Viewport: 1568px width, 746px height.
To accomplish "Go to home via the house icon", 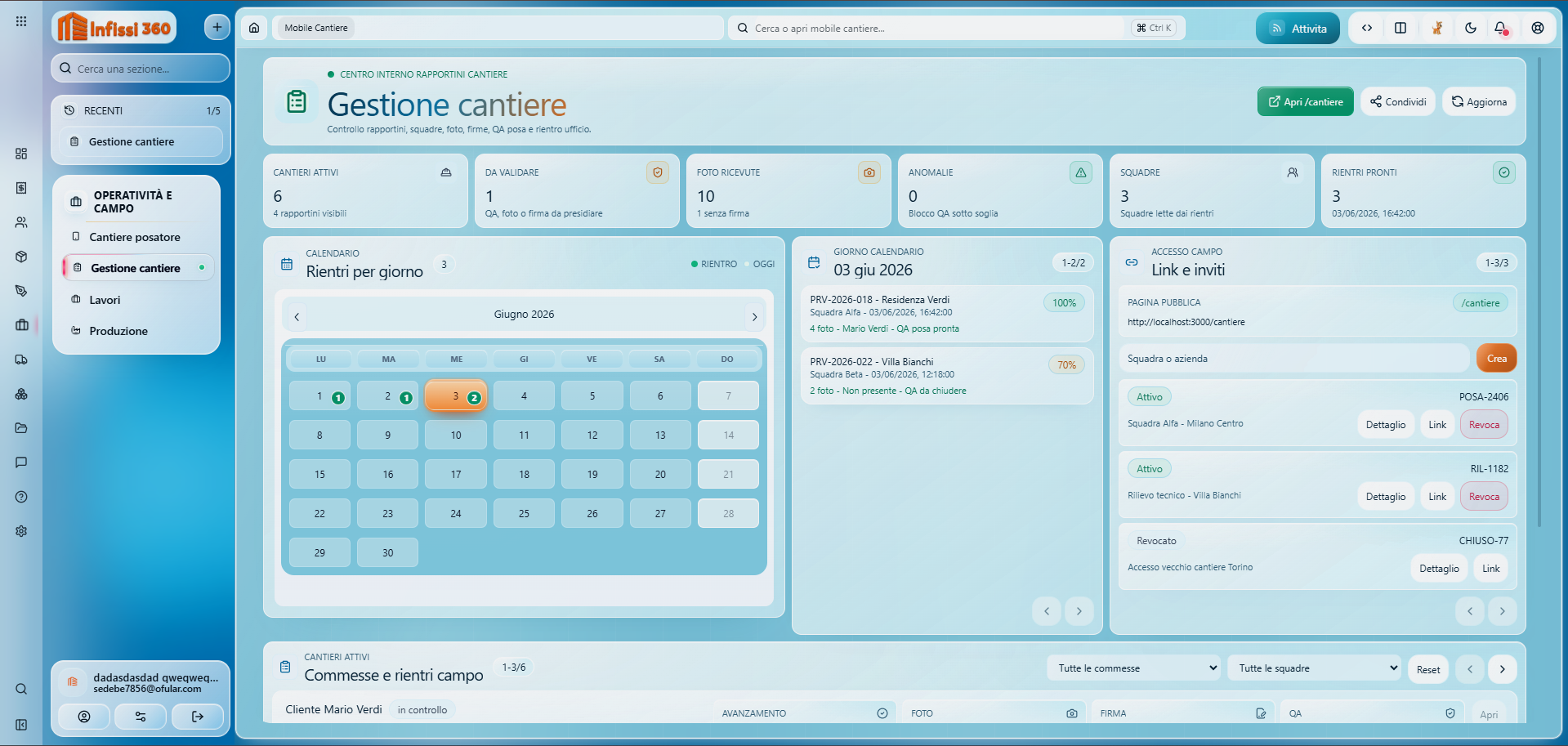I will 254,28.
